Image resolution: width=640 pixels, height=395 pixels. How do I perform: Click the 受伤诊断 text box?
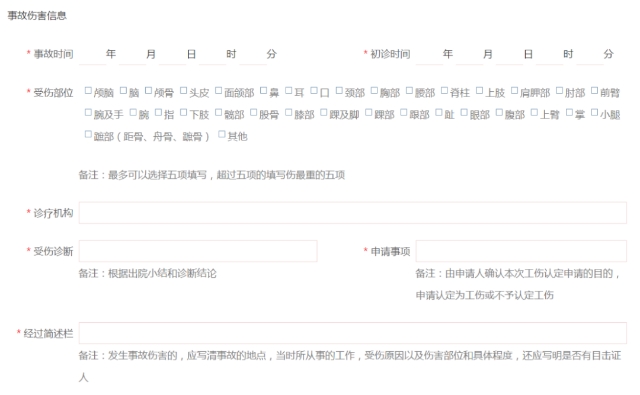pyautogui.click(x=198, y=251)
